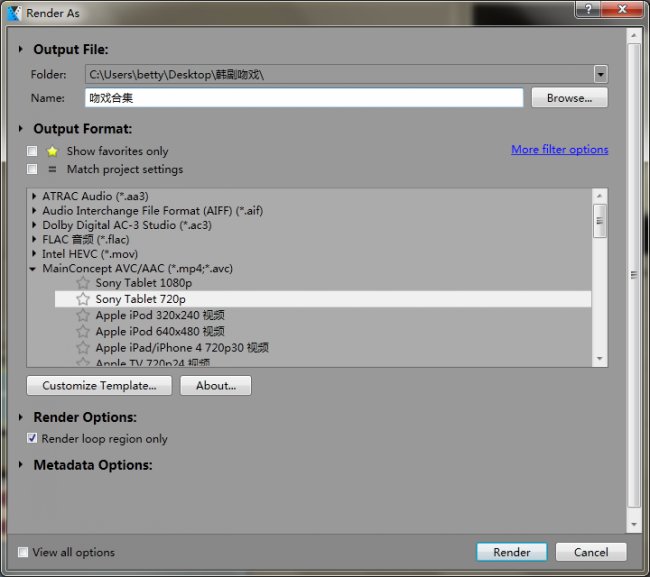Click the Customize Template button
650x577 pixels.
pyautogui.click(x=99, y=385)
